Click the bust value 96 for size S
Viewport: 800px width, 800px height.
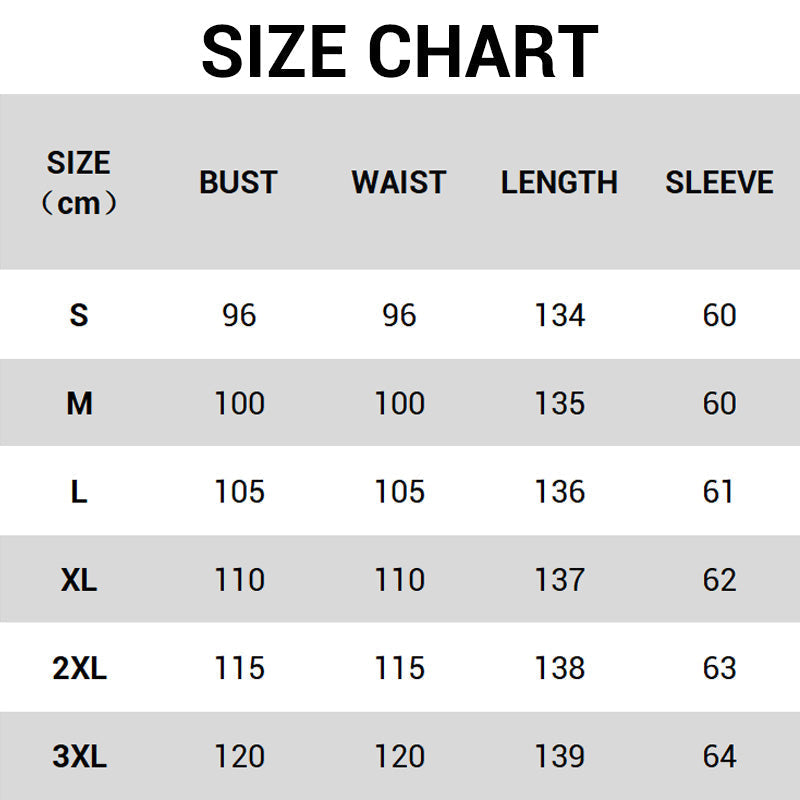pos(239,315)
